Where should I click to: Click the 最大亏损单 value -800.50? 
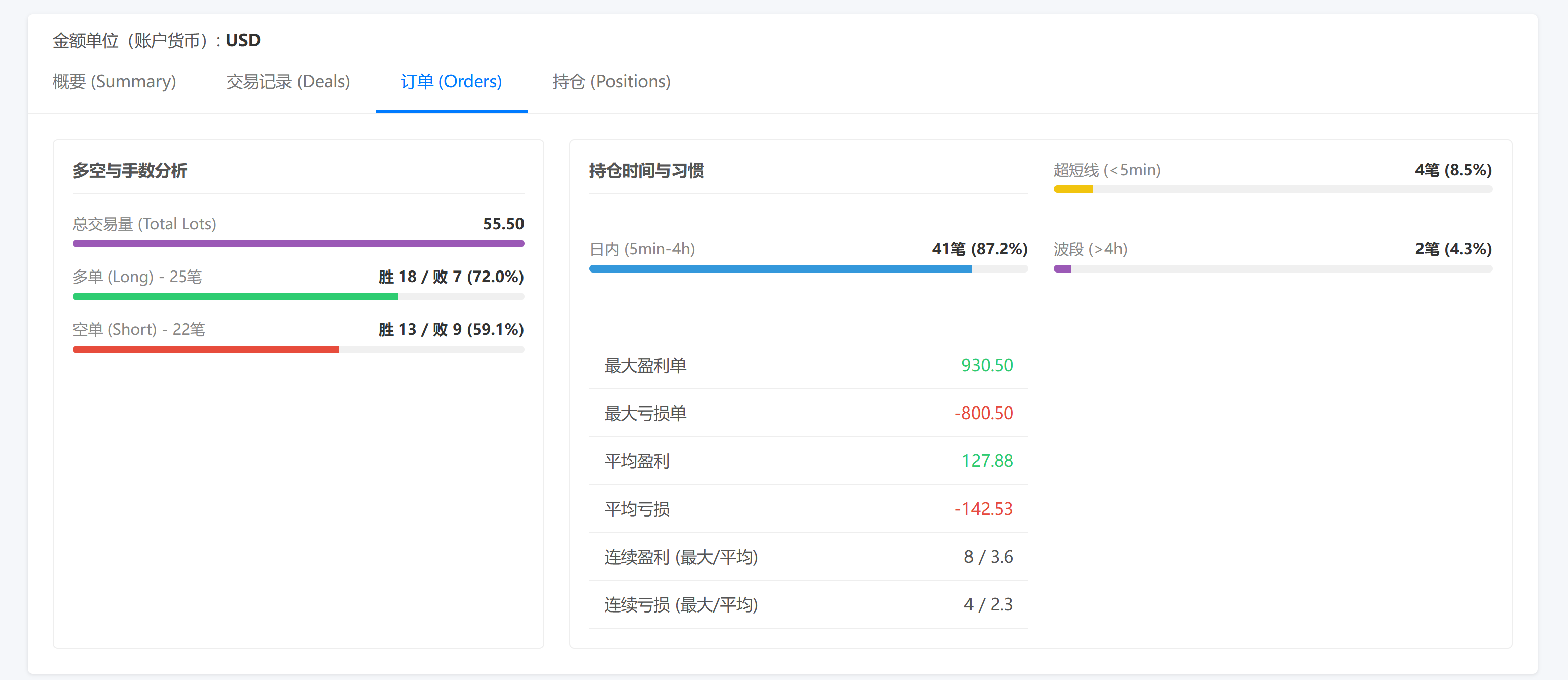(984, 413)
